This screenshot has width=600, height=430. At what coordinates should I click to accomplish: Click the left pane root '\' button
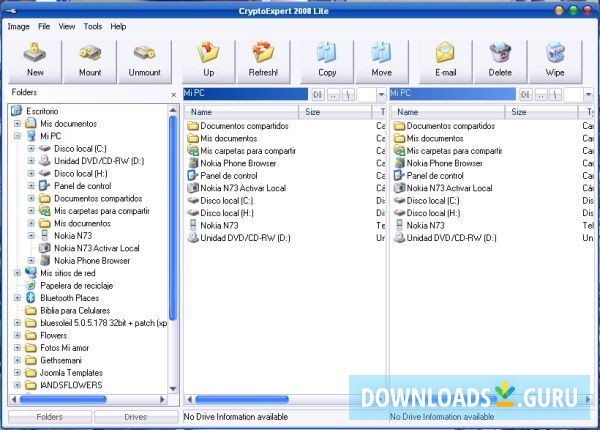[x=348, y=94]
